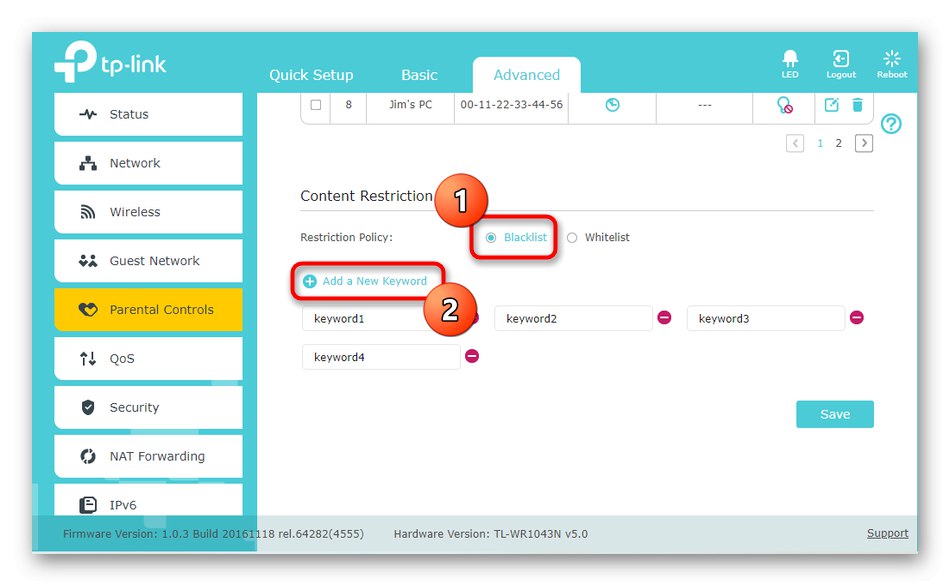Switch to the Basic tab
Viewport: 950px width, 586px height.
point(419,75)
